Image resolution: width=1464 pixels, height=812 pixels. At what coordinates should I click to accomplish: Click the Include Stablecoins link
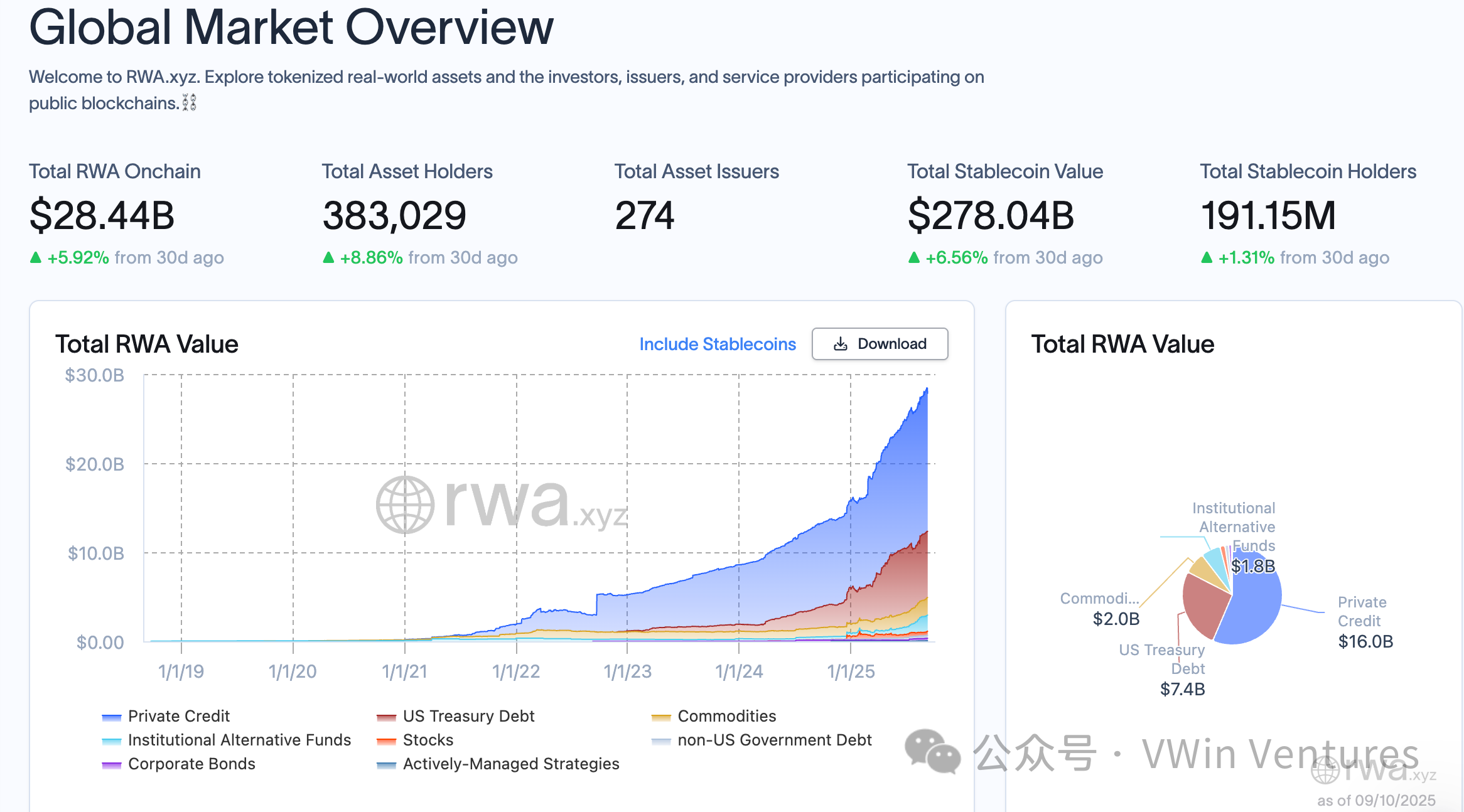[x=717, y=344]
